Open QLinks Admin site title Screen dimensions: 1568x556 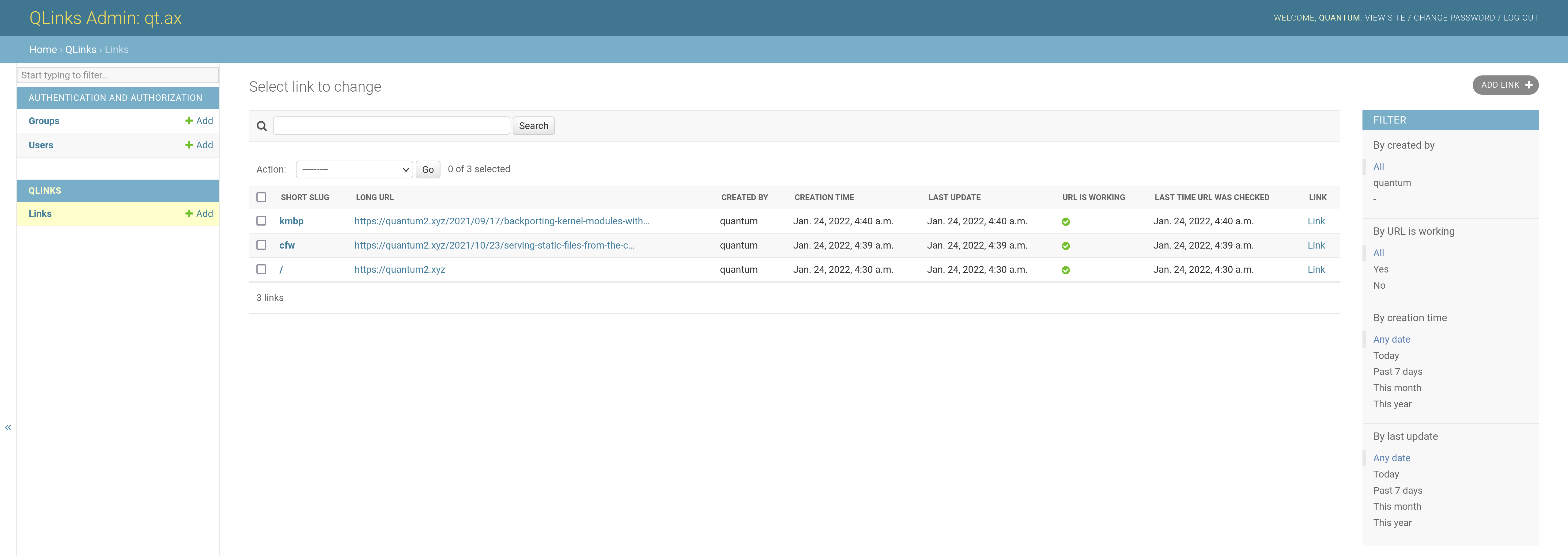[105, 18]
